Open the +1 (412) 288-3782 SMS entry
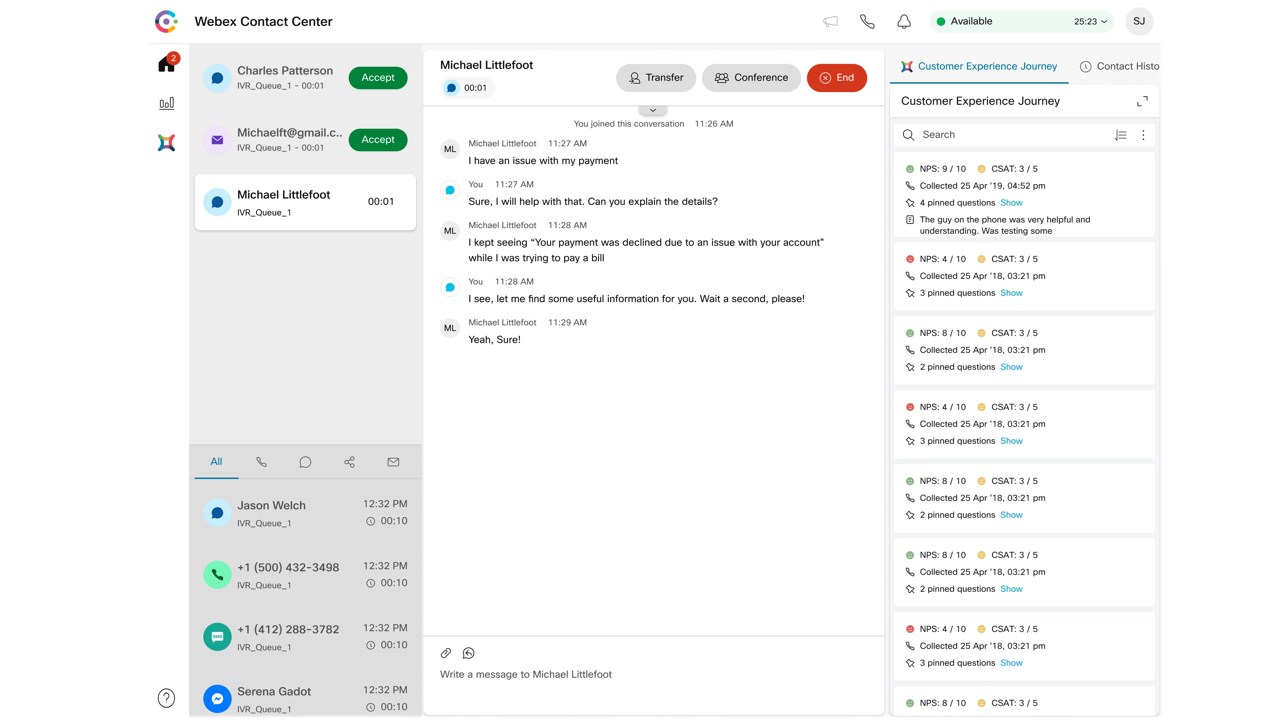 click(305, 637)
